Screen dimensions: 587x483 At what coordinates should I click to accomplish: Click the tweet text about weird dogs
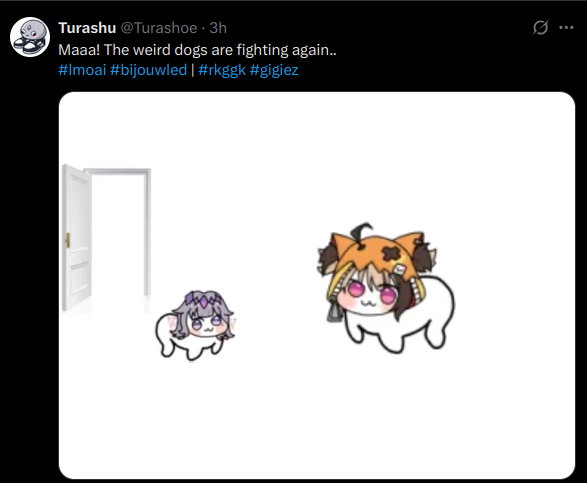click(x=197, y=50)
